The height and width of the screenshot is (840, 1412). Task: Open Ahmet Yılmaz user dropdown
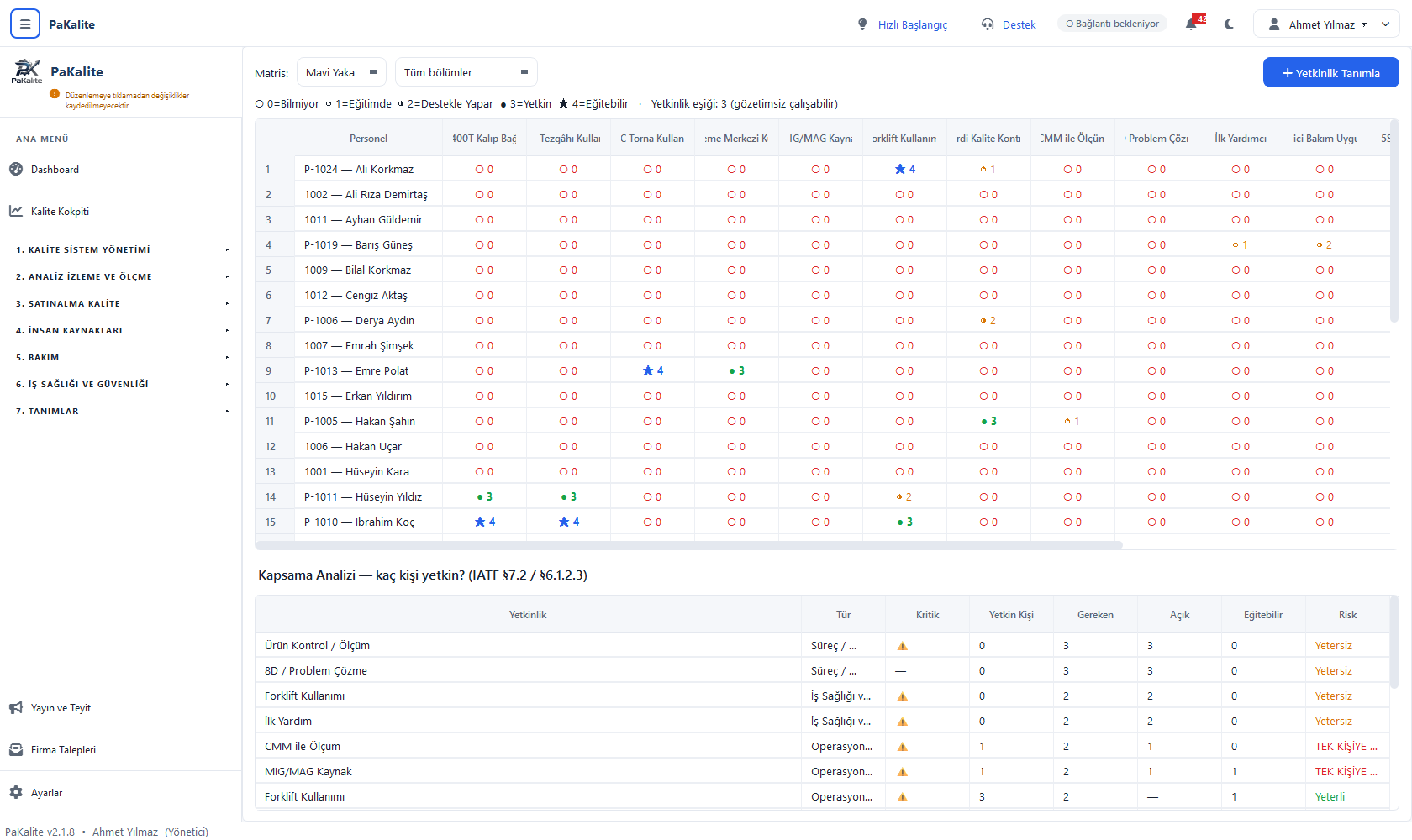tap(1326, 24)
